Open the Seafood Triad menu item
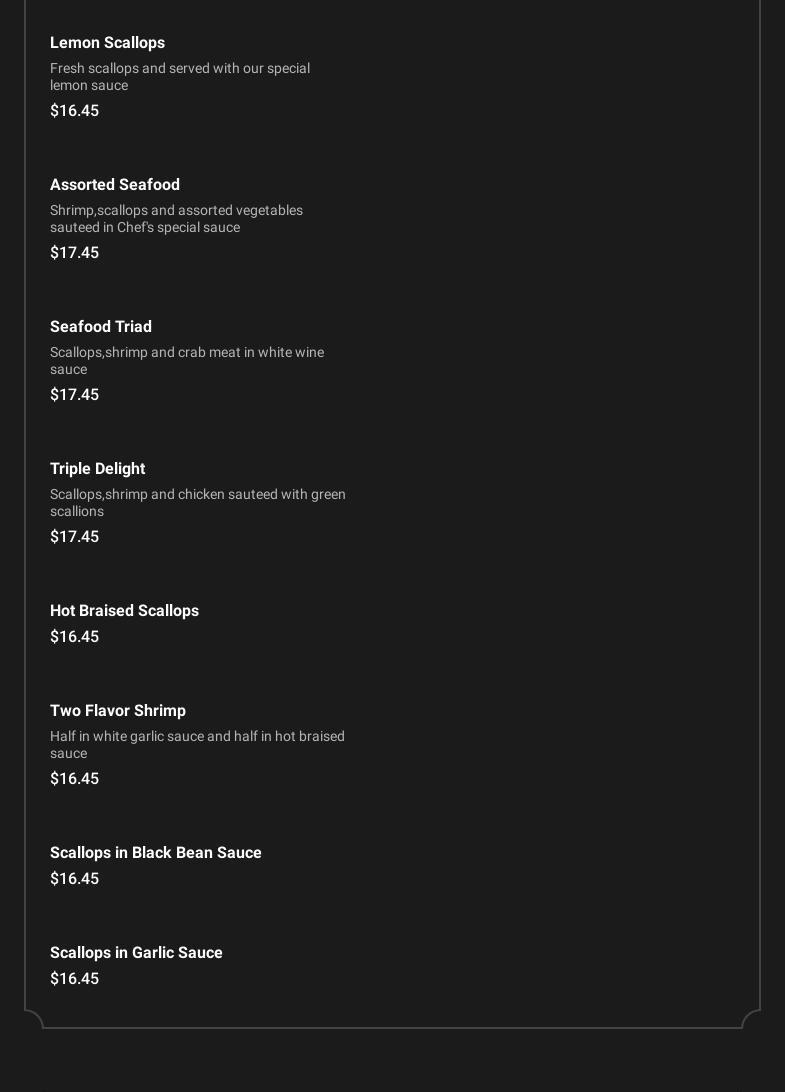Viewport: 785px width, 1092px height. point(101,327)
